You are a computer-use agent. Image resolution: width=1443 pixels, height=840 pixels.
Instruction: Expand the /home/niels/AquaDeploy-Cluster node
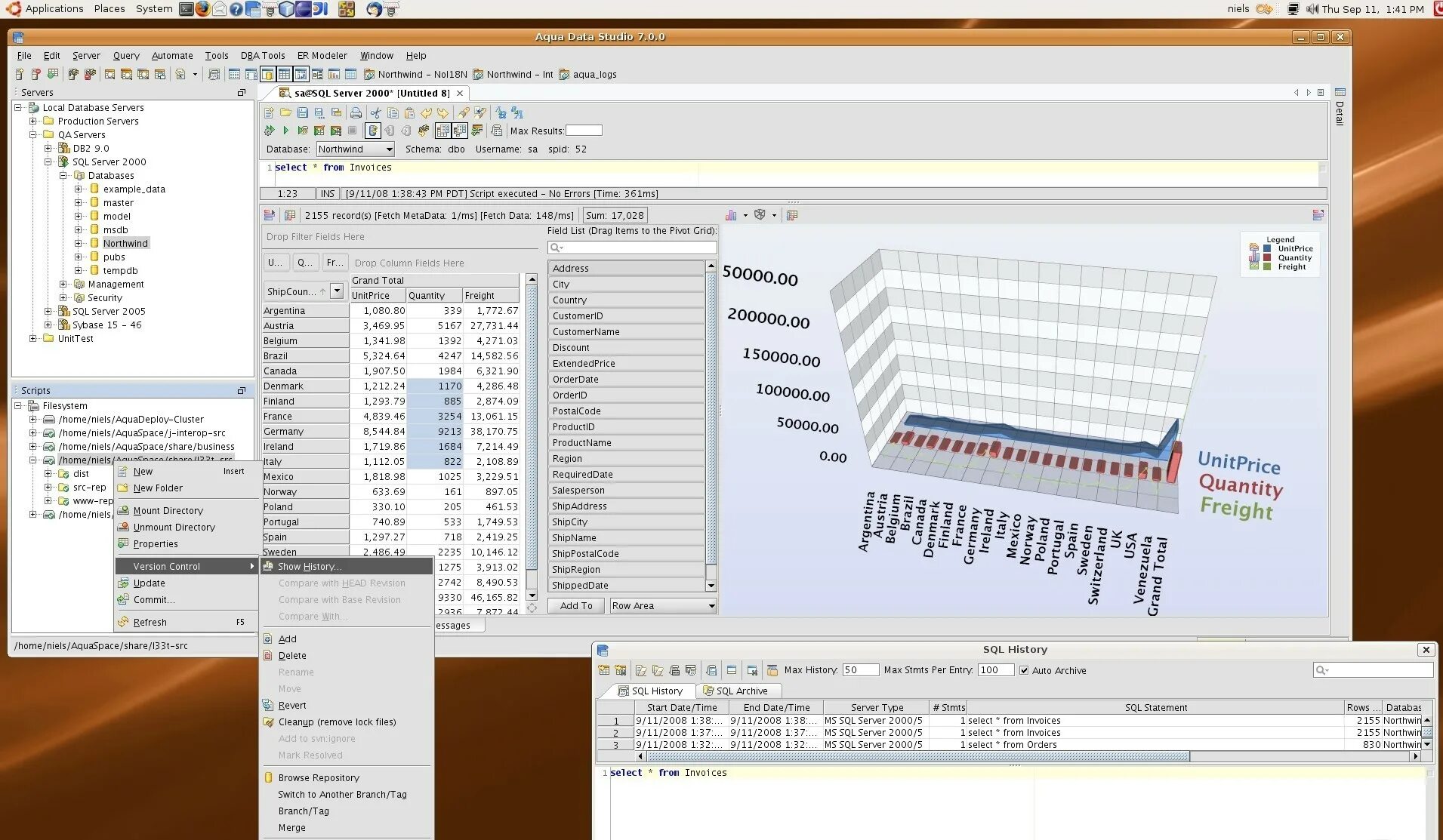pos(32,419)
